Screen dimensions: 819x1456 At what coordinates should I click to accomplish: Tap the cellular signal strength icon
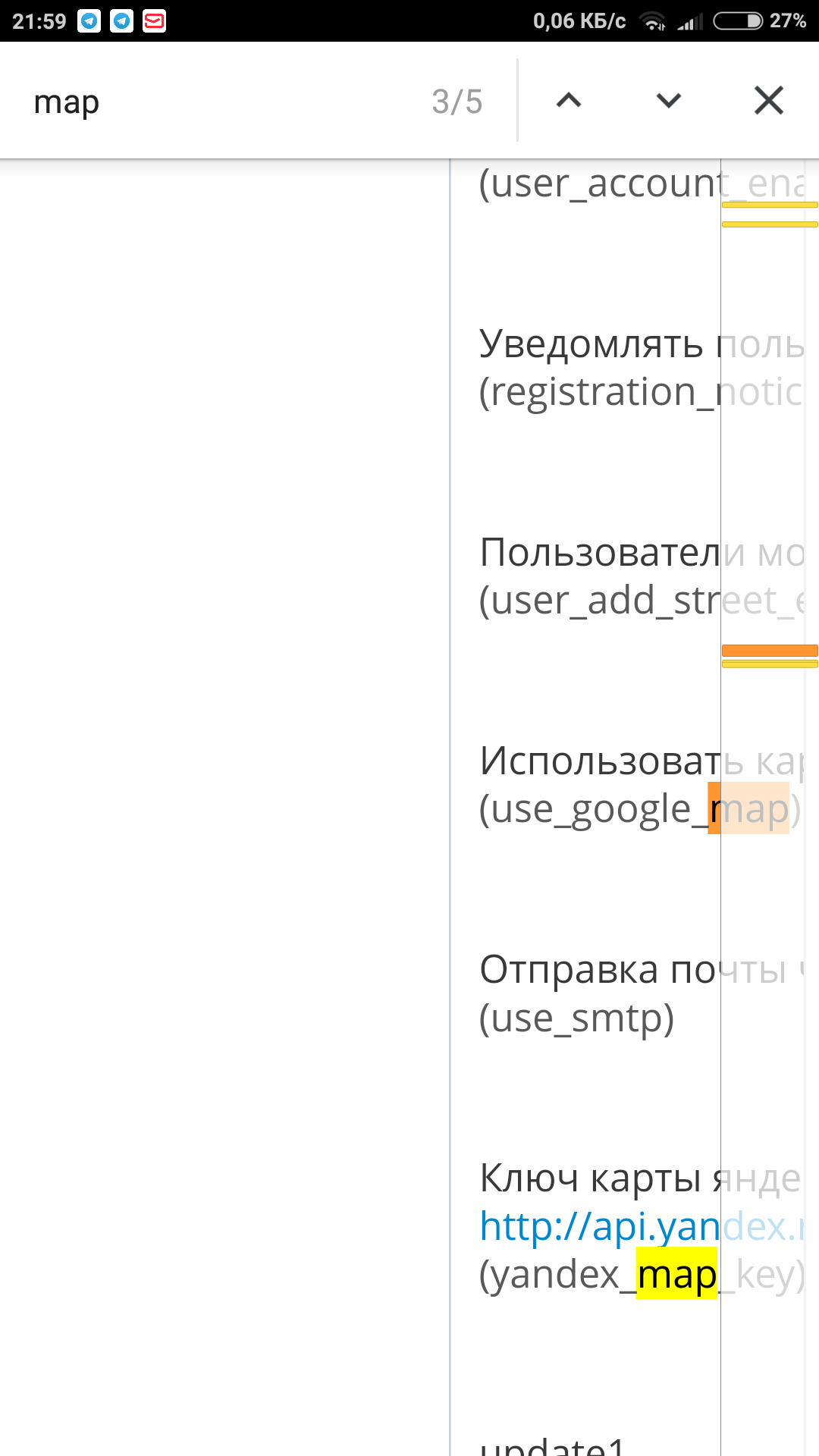tap(690, 21)
